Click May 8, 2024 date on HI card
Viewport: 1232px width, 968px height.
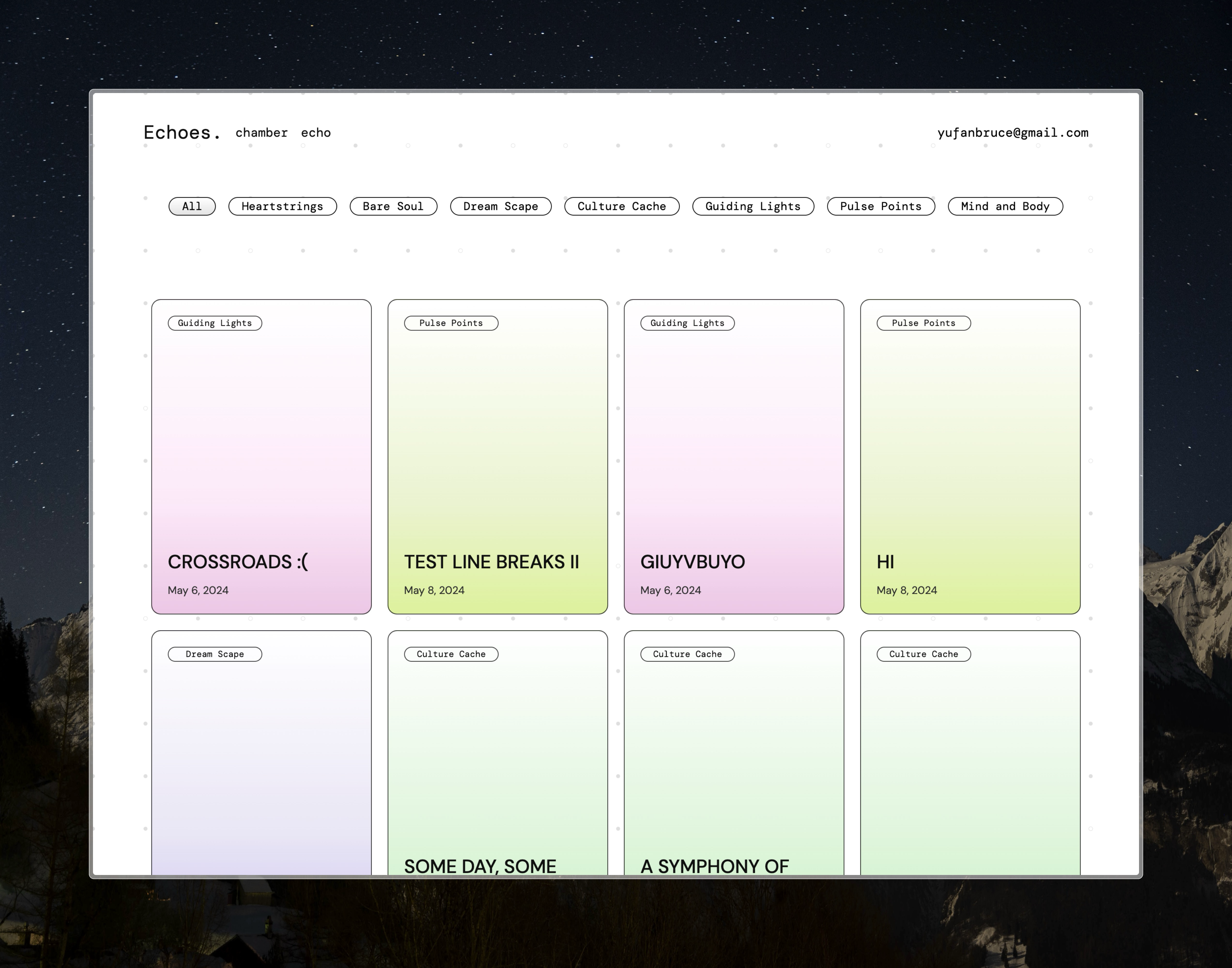coord(907,590)
